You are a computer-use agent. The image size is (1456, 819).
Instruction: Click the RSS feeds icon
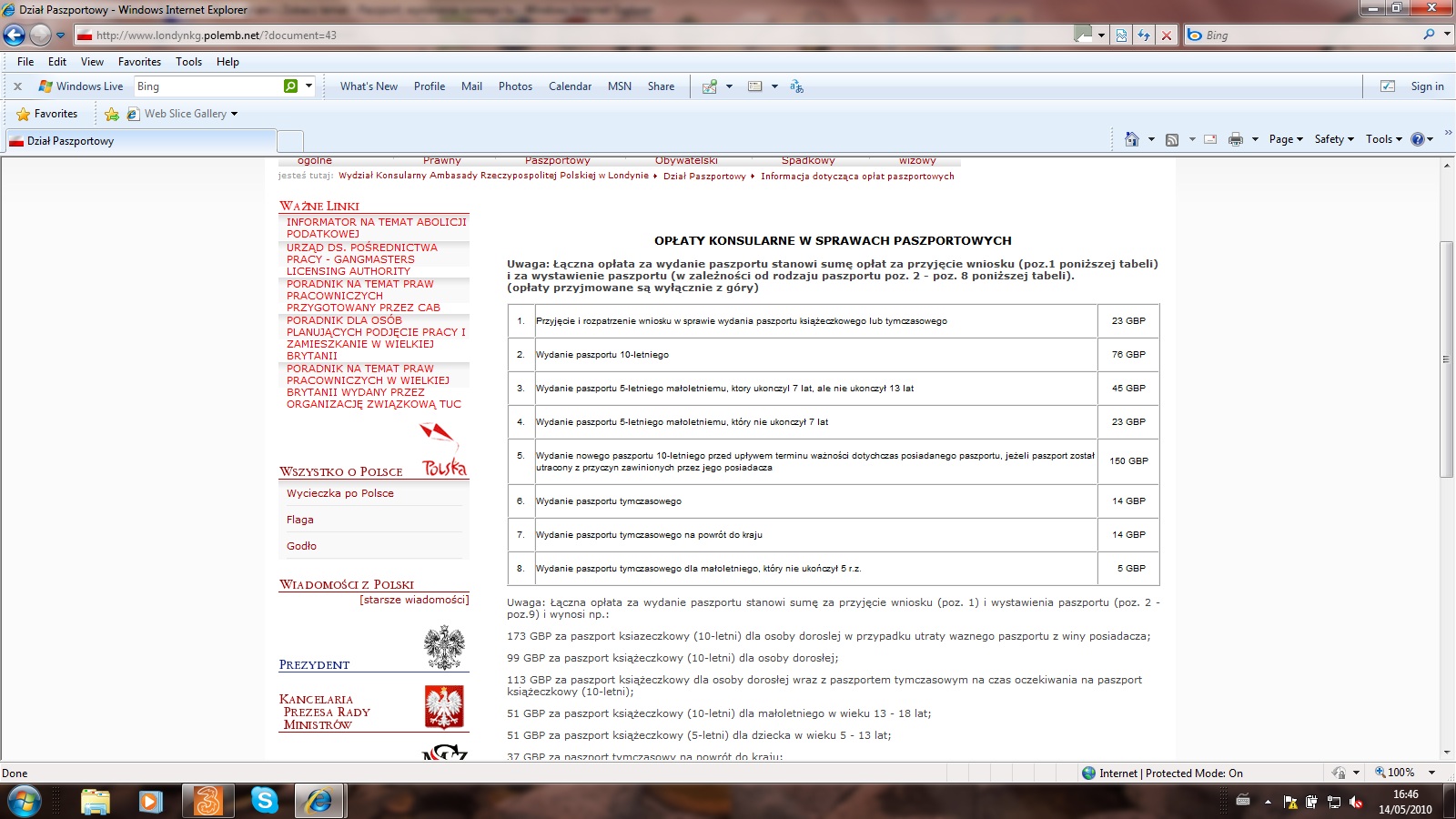[1172, 139]
